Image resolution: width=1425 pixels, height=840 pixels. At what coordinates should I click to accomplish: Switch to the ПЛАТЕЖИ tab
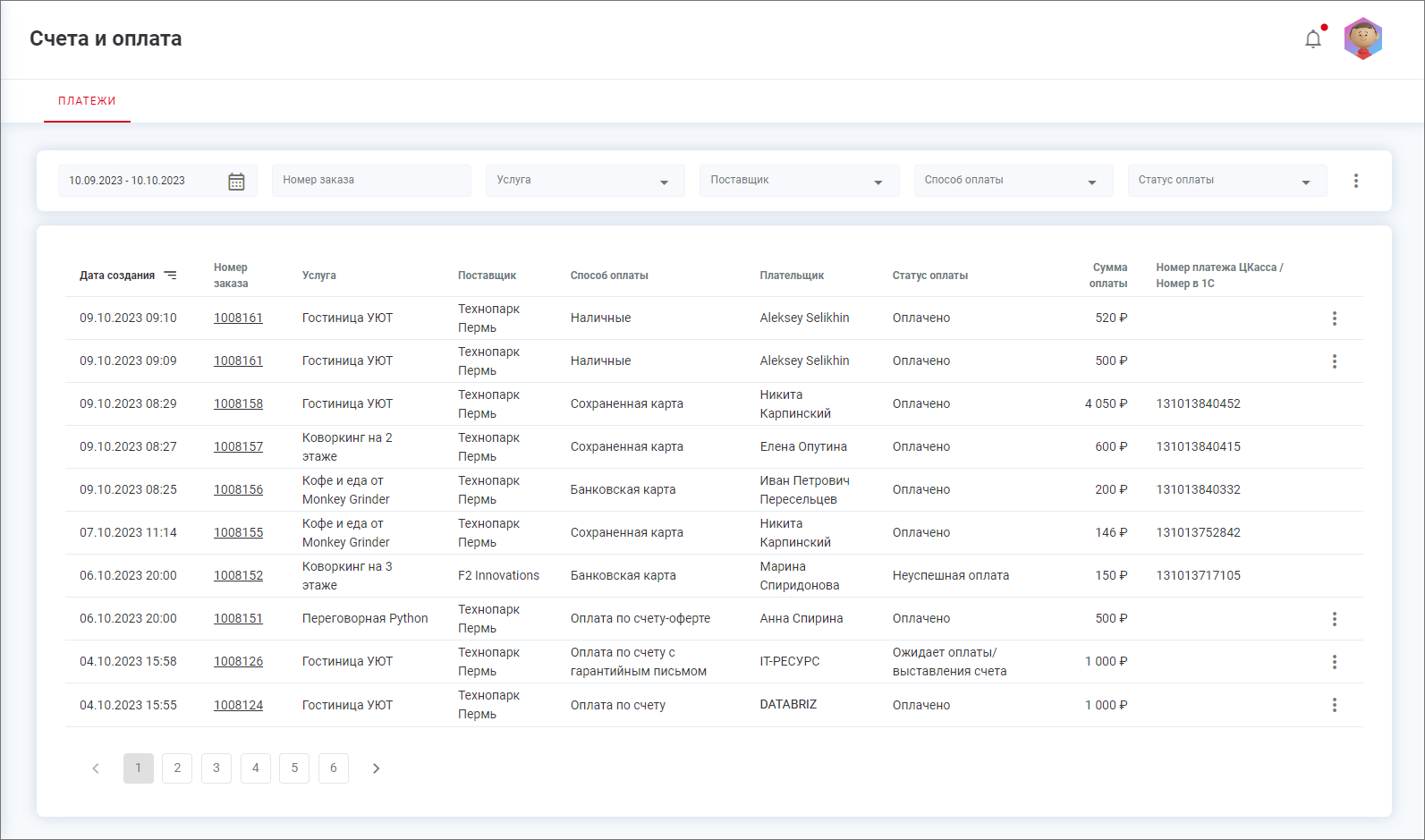pos(87,101)
